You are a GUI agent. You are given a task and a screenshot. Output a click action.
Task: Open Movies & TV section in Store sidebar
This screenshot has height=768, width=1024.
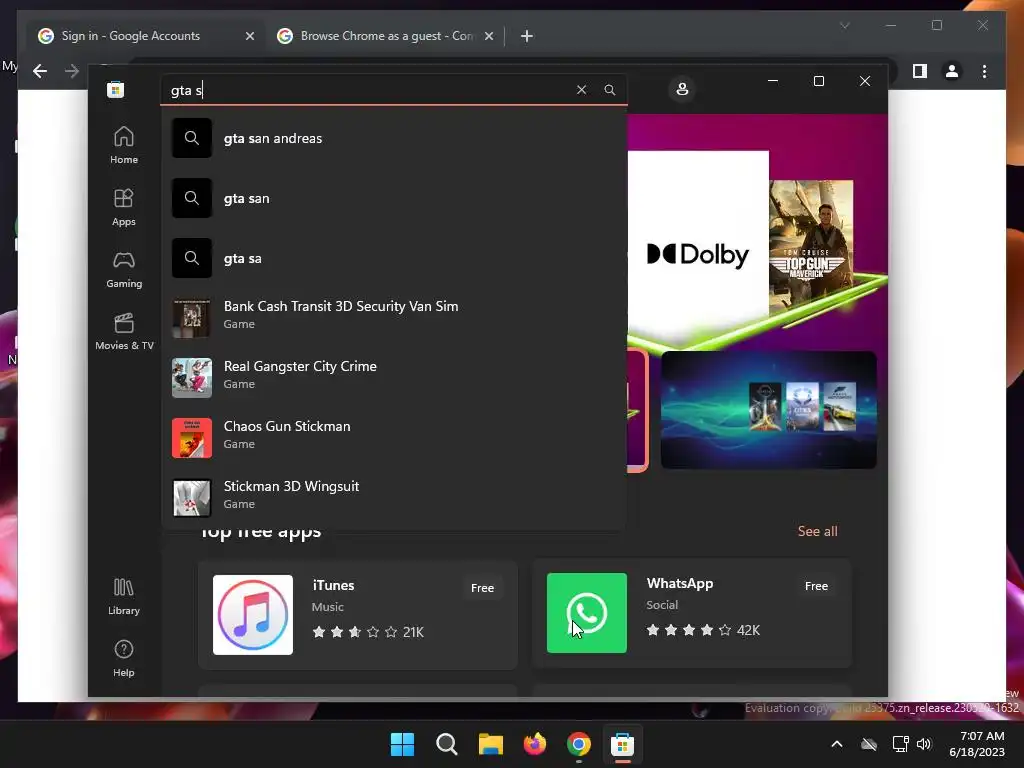pyautogui.click(x=123, y=331)
